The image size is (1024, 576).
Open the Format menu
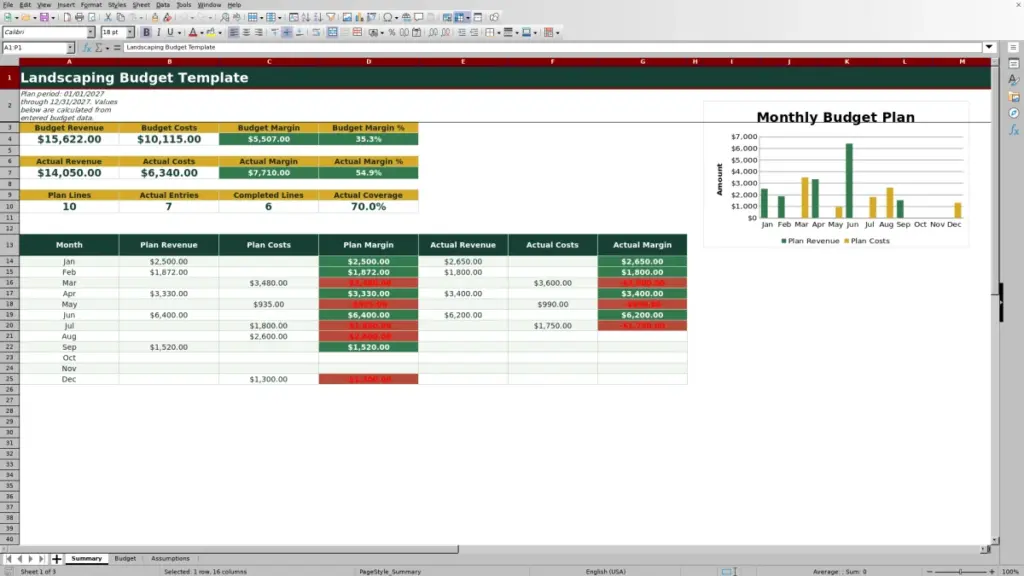click(91, 5)
